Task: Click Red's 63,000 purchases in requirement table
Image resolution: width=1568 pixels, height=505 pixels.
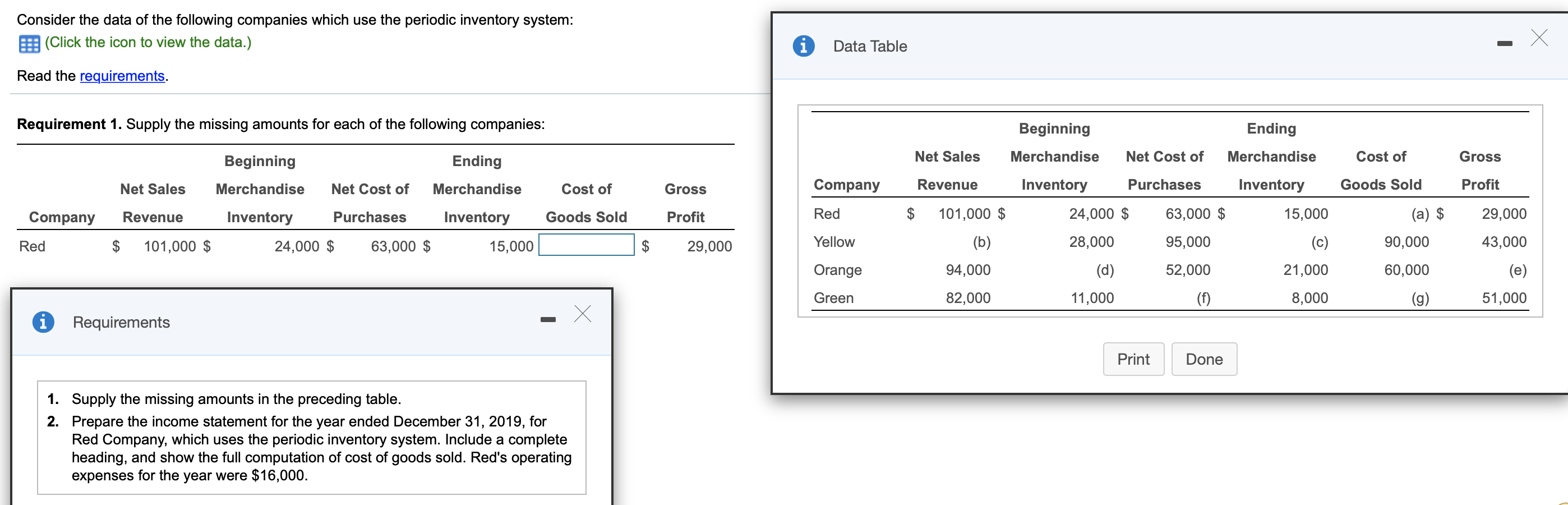Action: click(393, 246)
